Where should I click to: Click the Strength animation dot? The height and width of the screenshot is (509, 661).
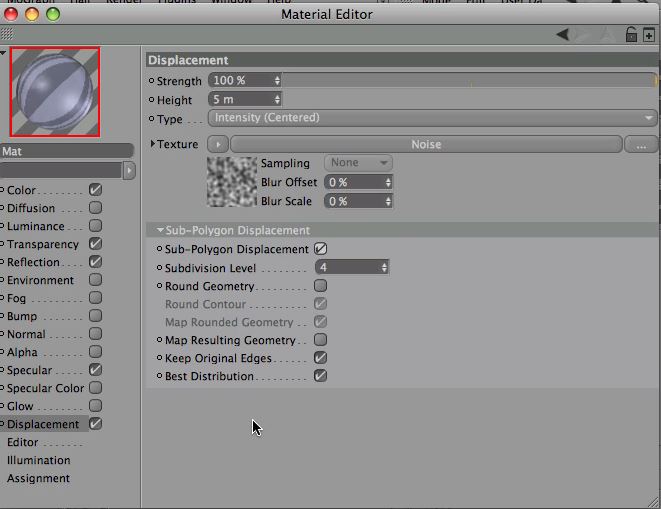(151, 81)
